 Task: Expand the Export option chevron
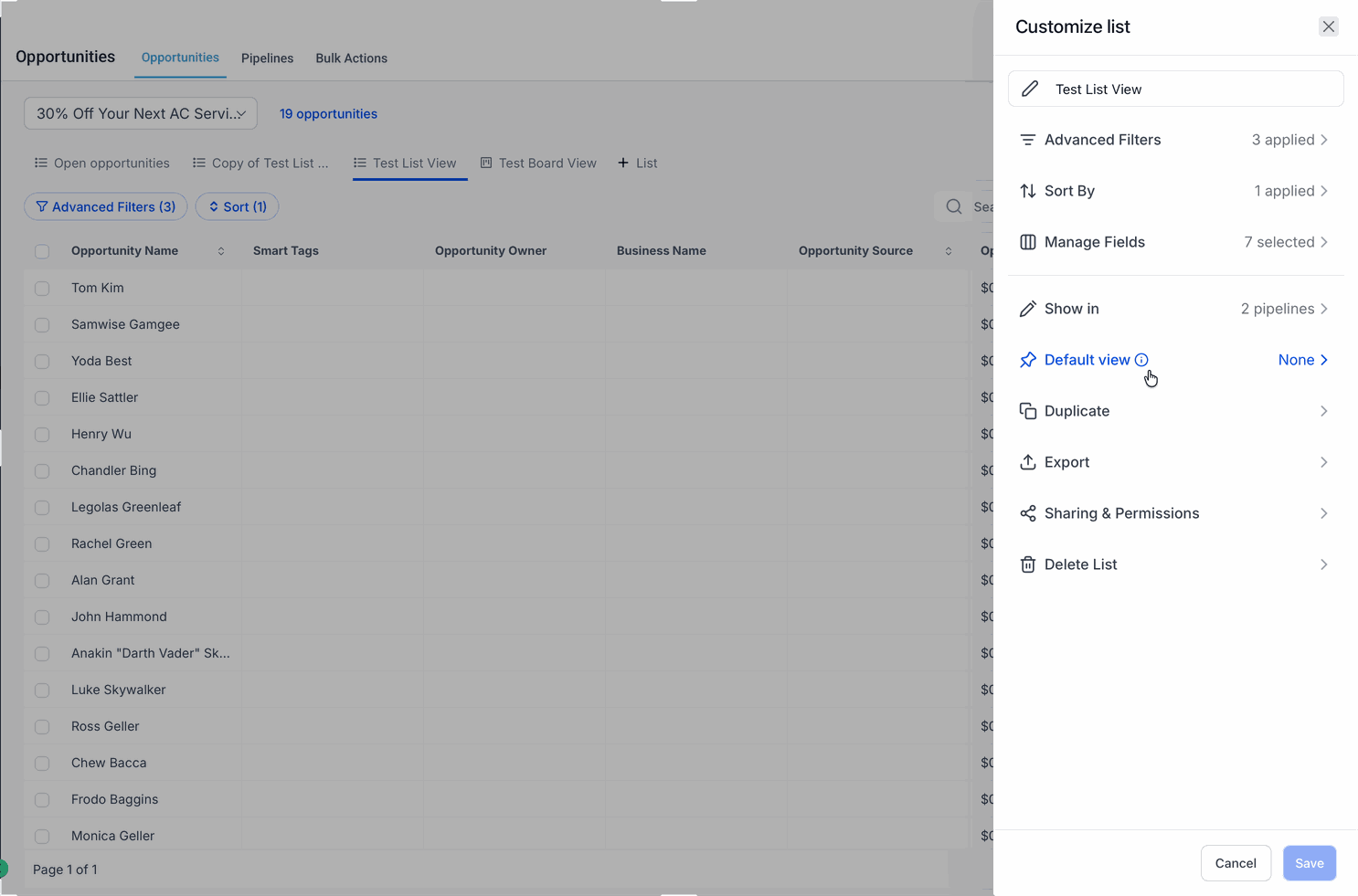pyautogui.click(x=1323, y=462)
